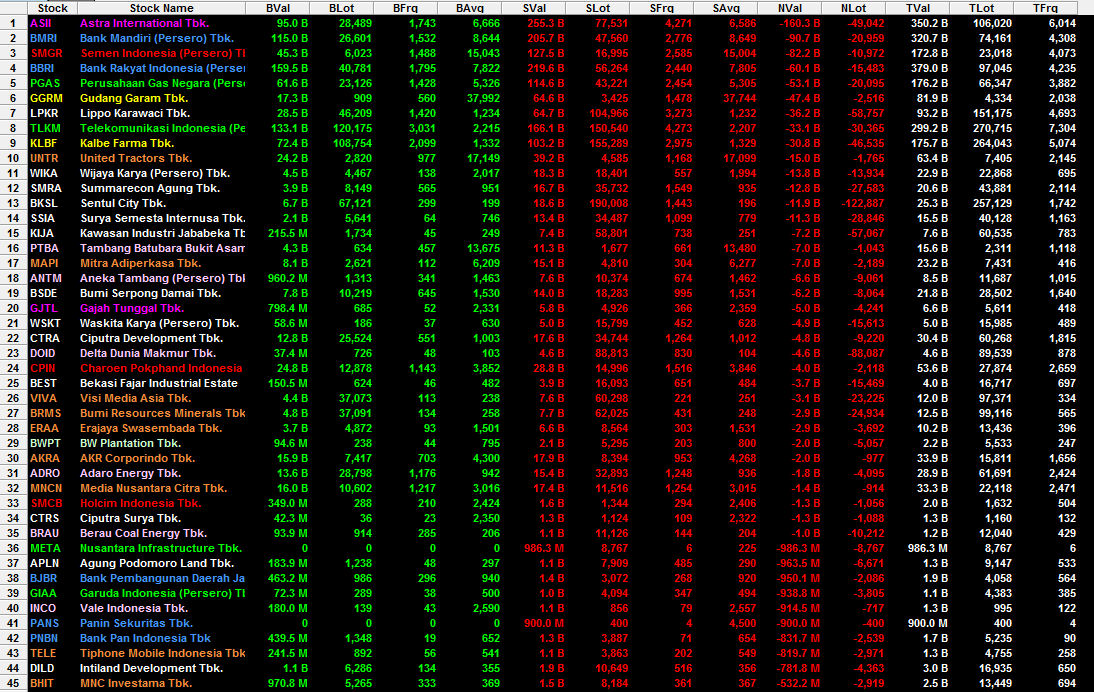Click stock name Visi Media Asia Tbk.
This screenshot has height=692, width=1094.
[x=135, y=398]
